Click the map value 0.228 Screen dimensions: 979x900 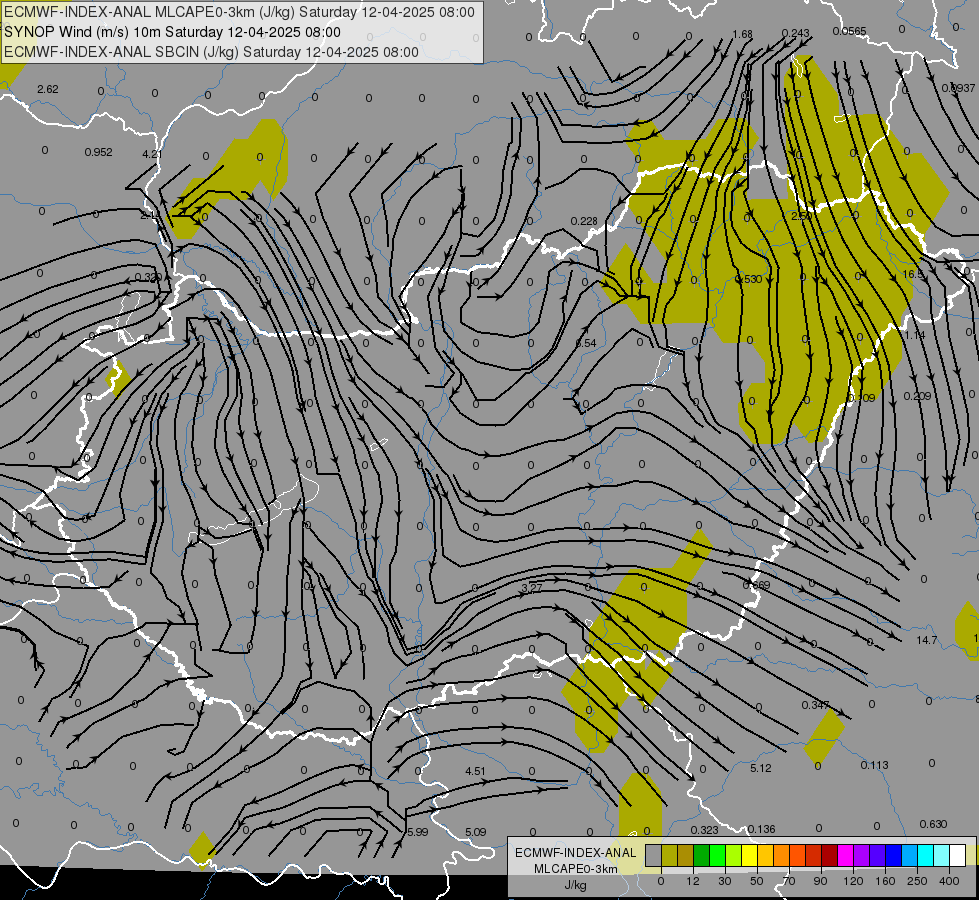(584, 221)
